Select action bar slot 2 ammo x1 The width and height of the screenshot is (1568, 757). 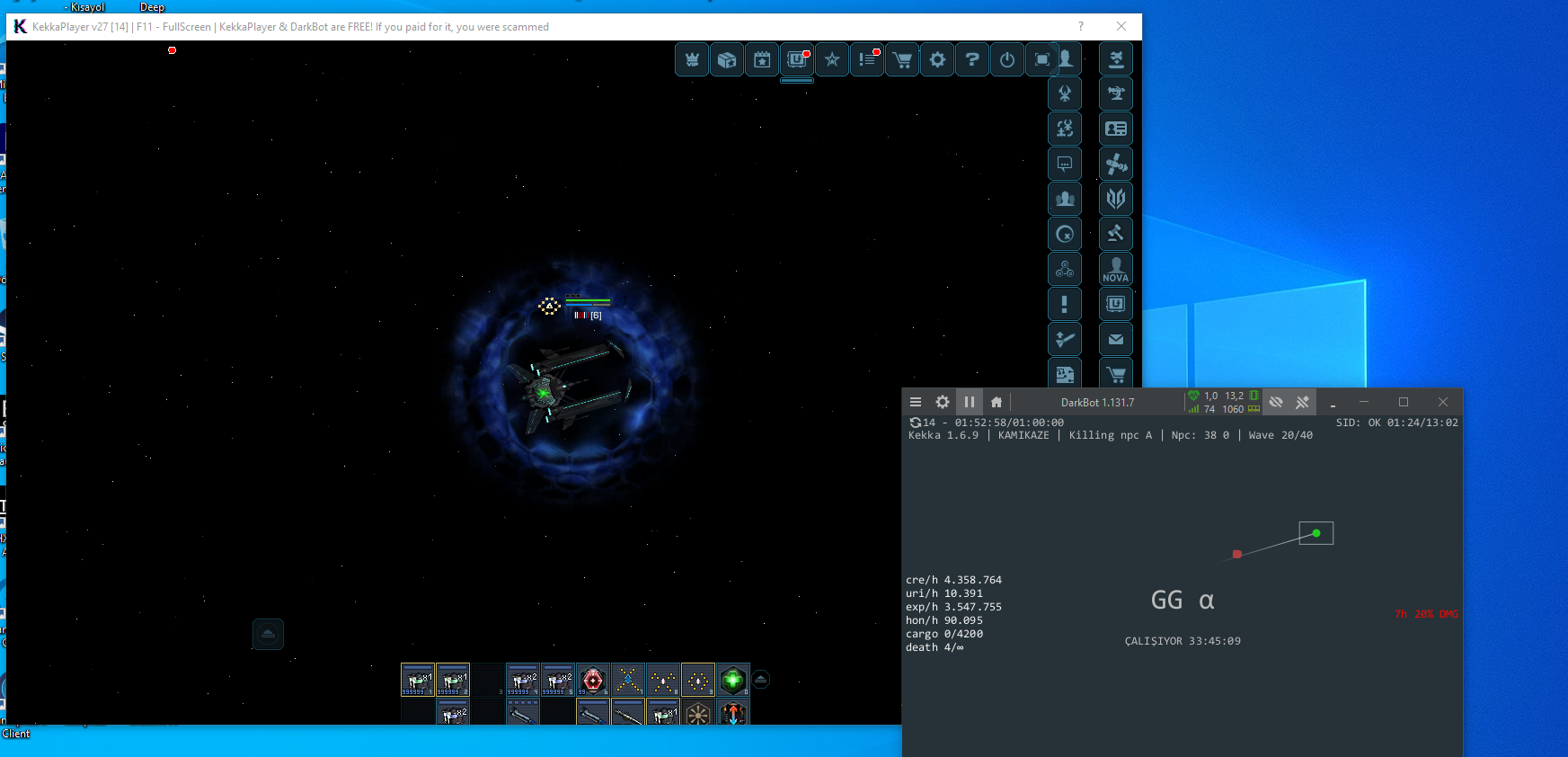(453, 680)
